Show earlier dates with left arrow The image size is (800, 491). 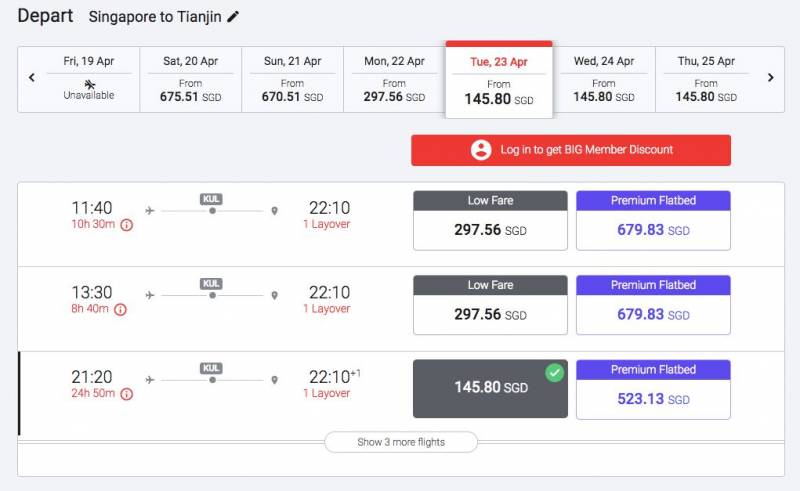click(32, 77)
